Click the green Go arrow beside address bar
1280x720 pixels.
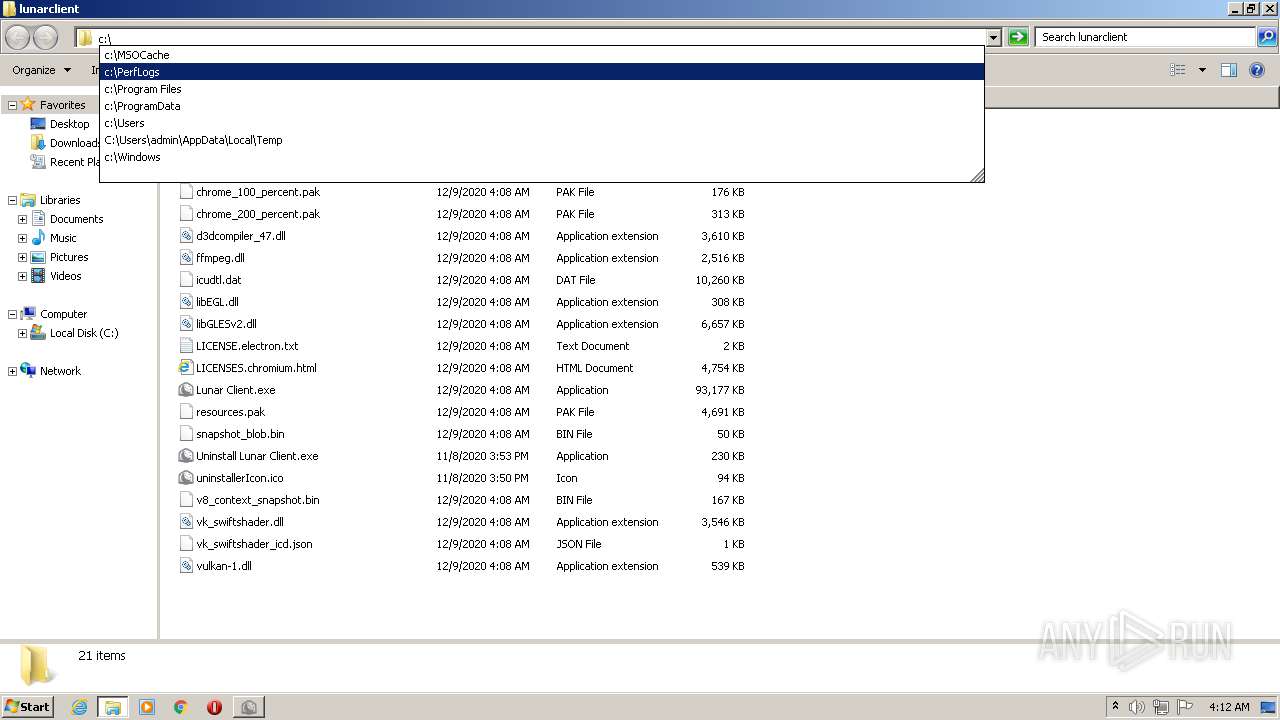[x=1018, y=37]
